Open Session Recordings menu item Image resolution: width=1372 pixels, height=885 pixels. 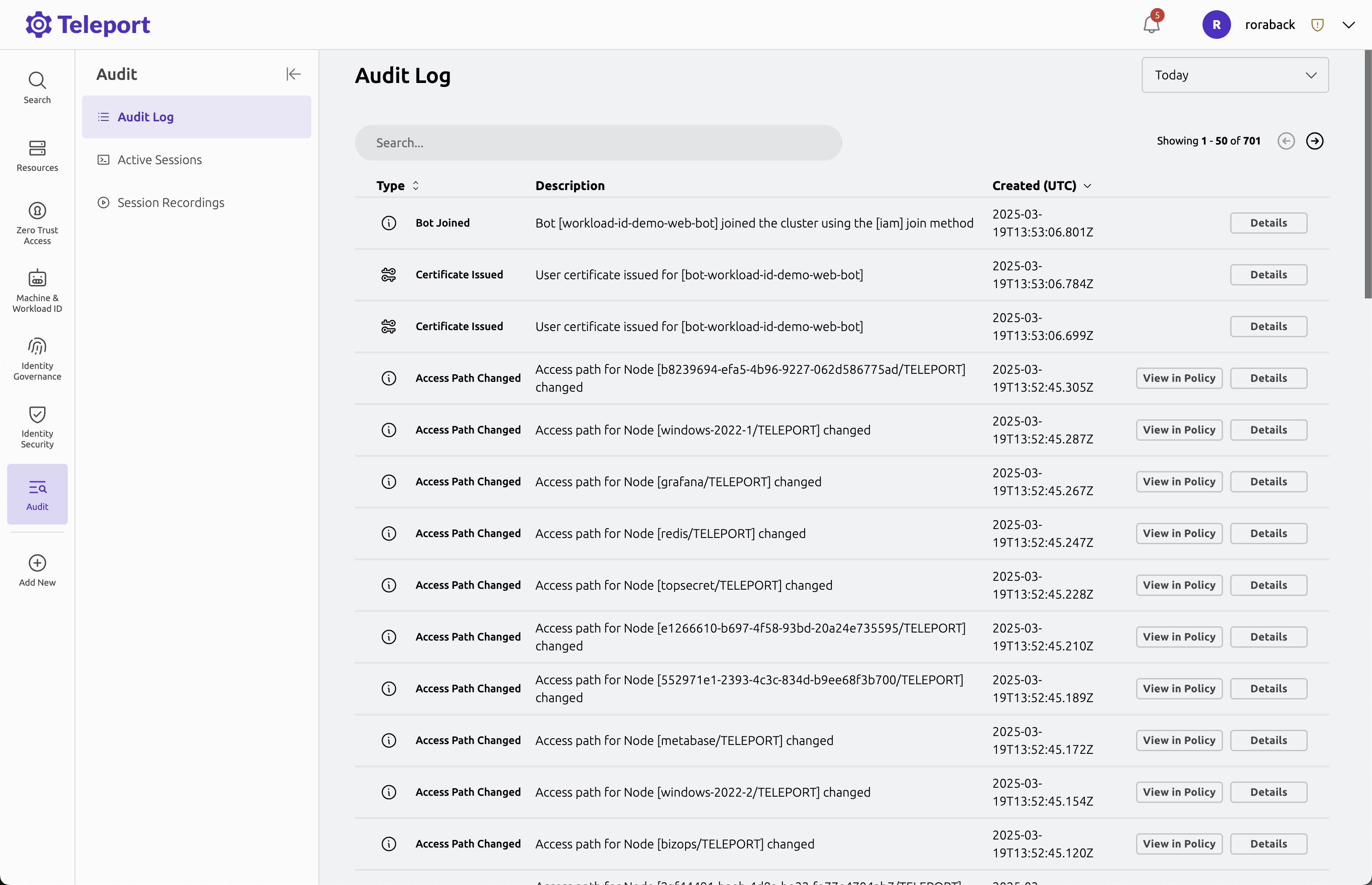171,202
